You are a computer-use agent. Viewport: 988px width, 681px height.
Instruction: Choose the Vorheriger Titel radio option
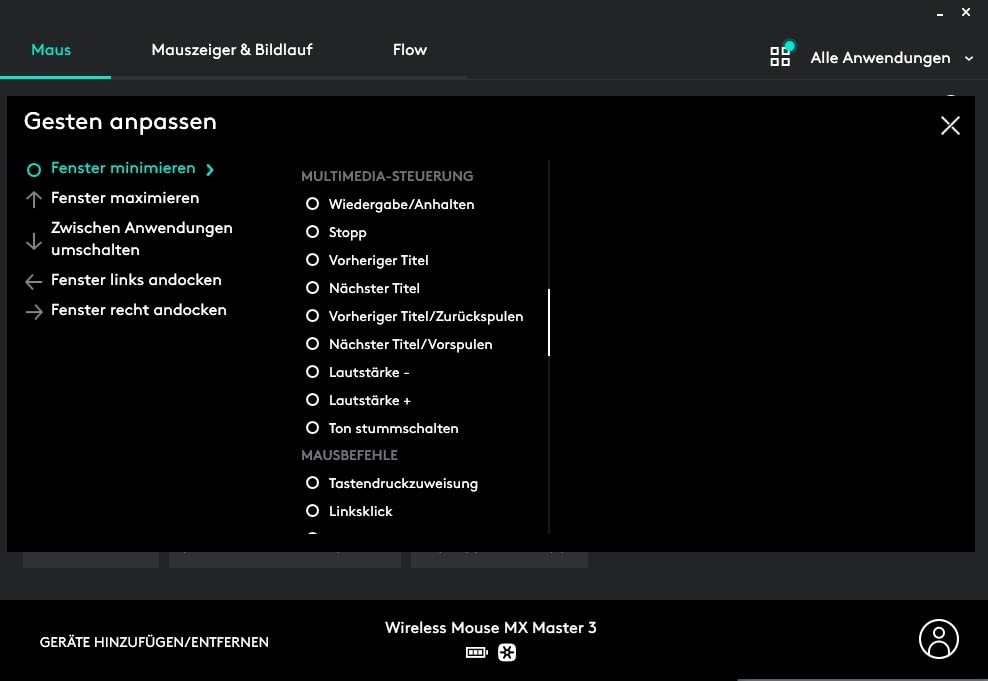[x=367, y=260]
